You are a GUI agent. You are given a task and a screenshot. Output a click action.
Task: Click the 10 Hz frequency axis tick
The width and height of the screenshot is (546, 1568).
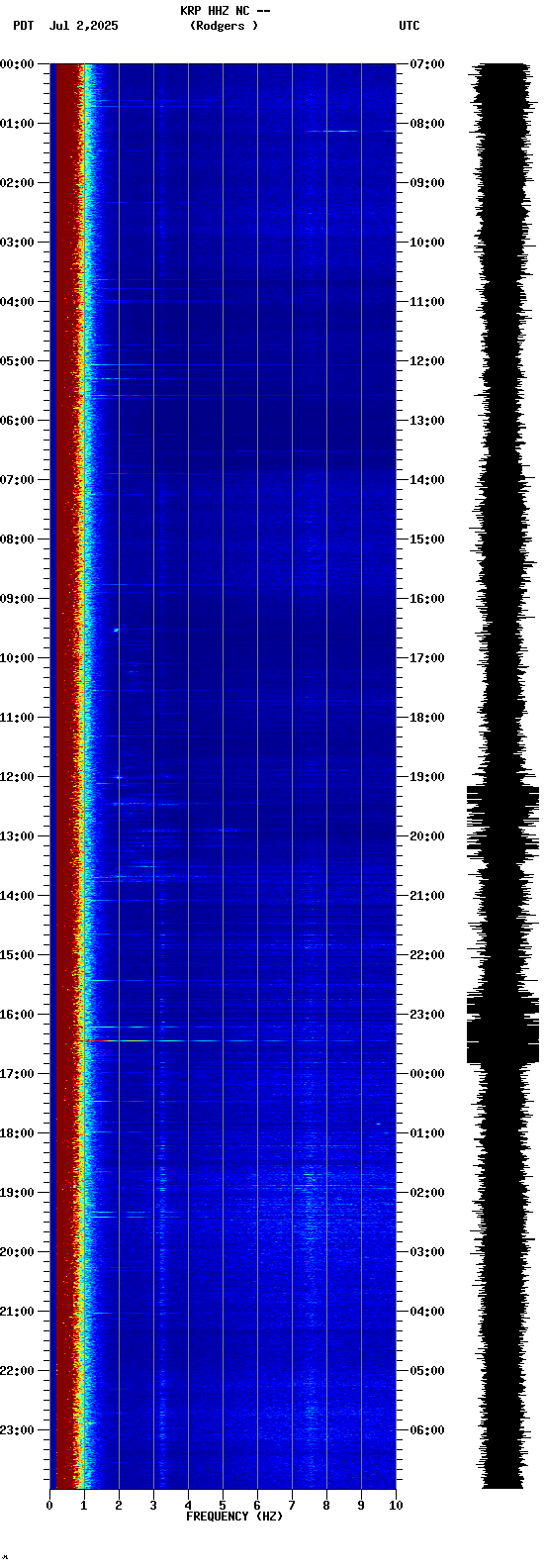[x=396, y=1506]
